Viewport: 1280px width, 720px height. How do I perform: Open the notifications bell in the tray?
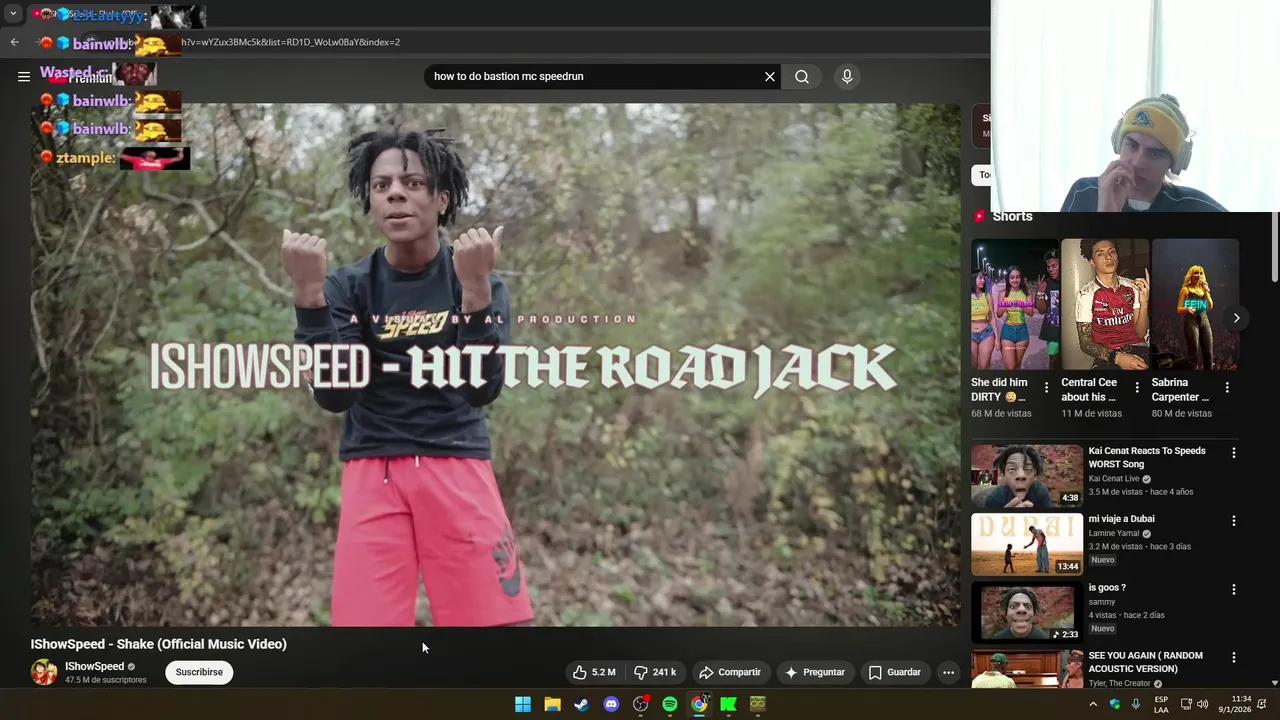[1263, 704]
